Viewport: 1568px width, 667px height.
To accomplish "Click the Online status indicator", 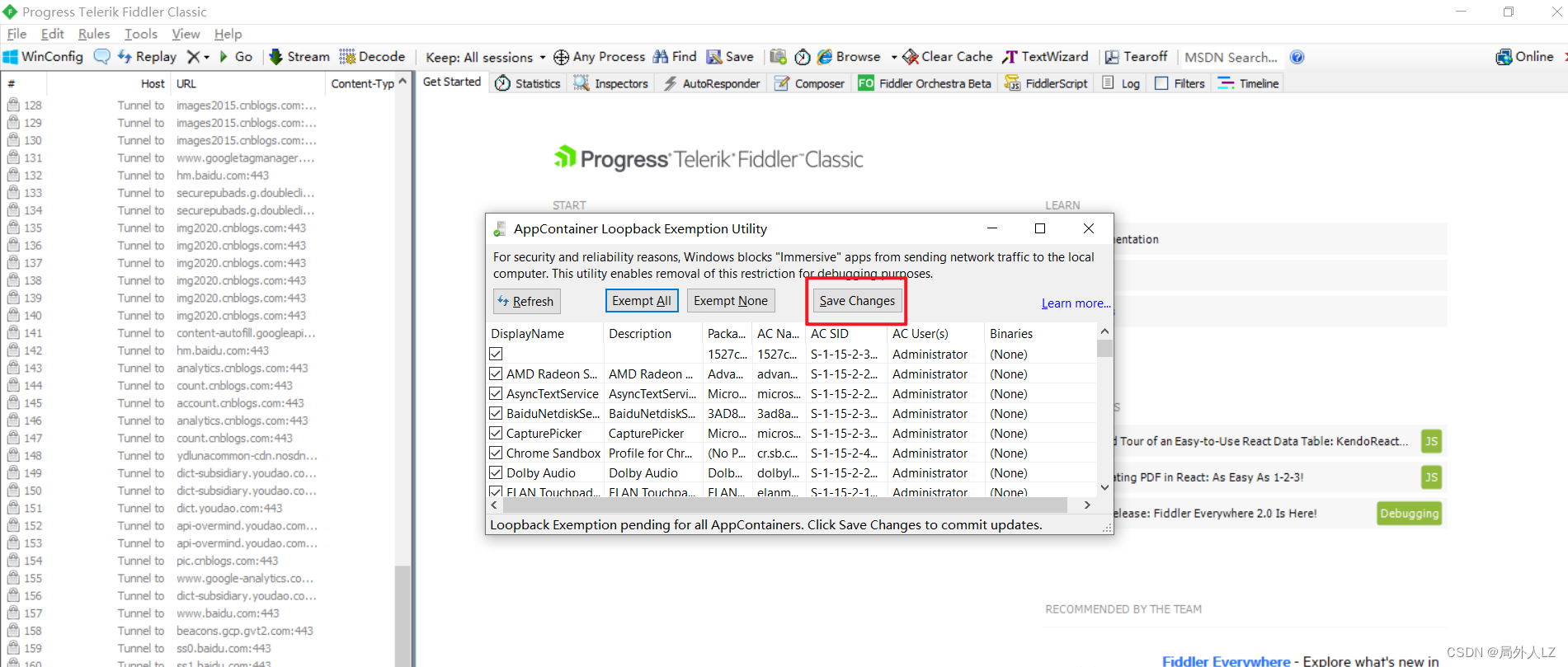I will [1524, 57].
